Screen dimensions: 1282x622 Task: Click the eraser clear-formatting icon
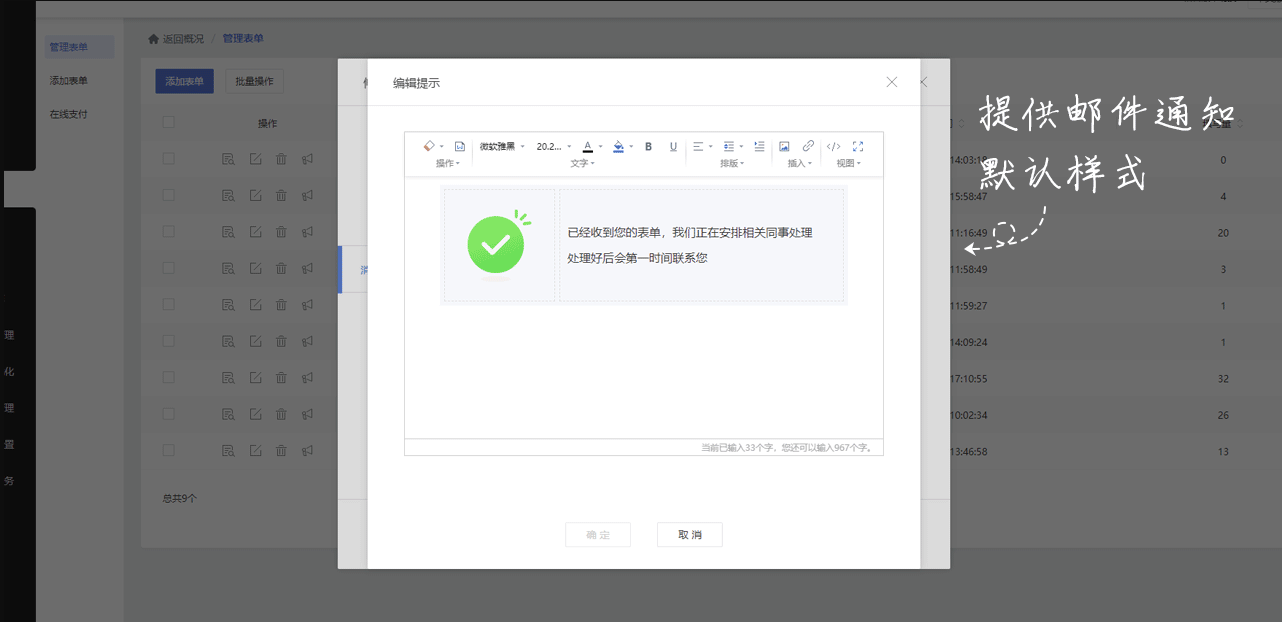[x=428, y=146]
